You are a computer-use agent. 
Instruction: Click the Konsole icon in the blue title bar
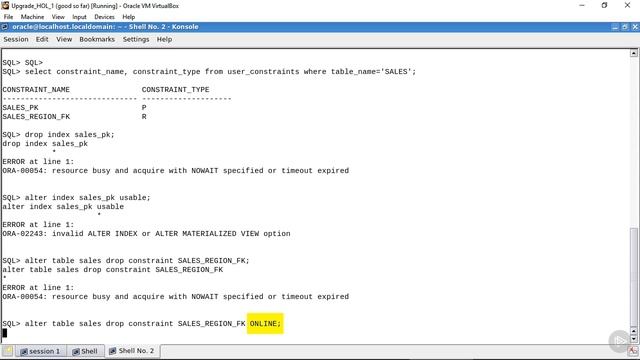[x=5, y=27]
